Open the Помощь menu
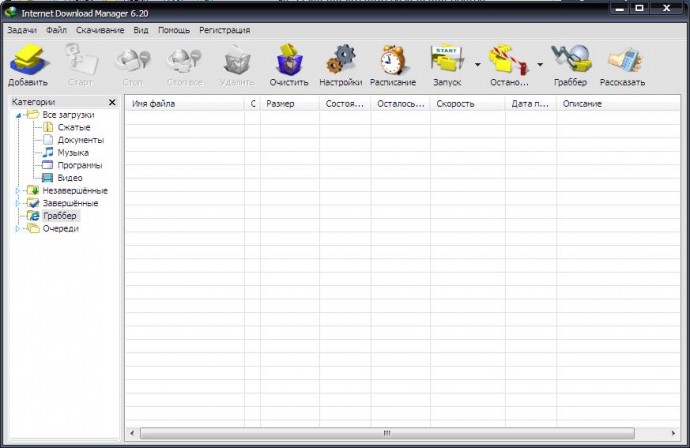Image resolution: width=690 pixels, height=448 pixels. 174,30
